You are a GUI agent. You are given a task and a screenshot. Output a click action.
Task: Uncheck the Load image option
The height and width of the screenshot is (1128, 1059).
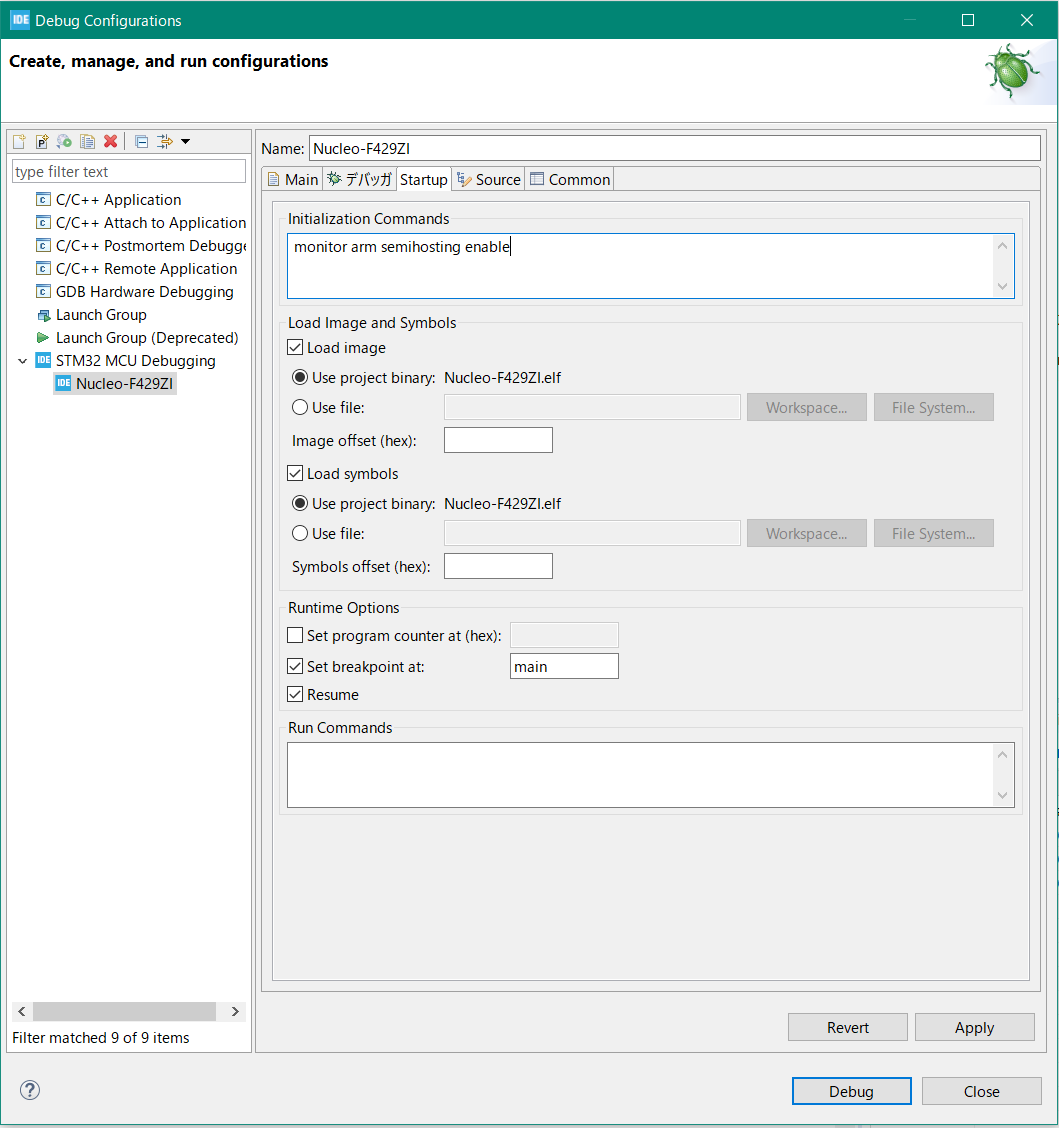pos(295,347)
